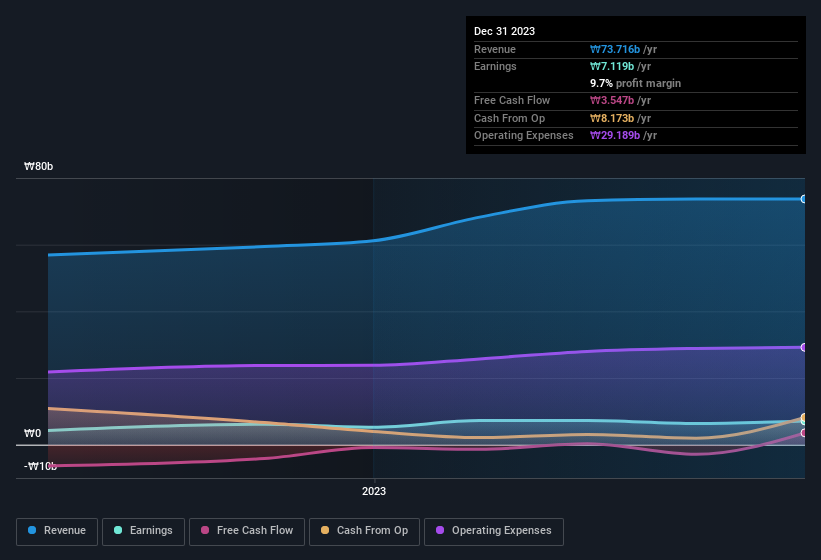The width and height of the screenshot is (821, 560).
Task: Click the Cash From Op end marker
Action: click(804, 418)
